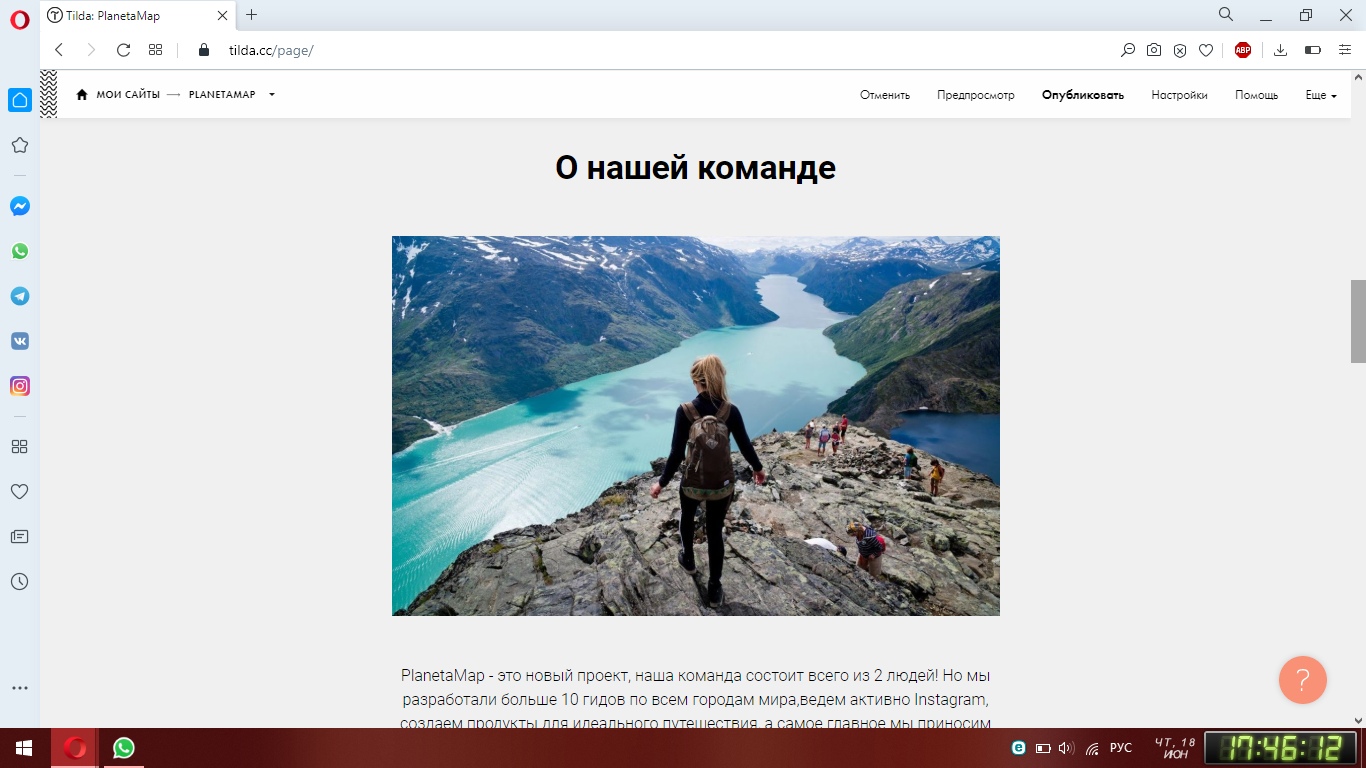Expand the Еще menu
Image resolution: width=1366 pixels, height=768 pixels.
pos(1321,95)
